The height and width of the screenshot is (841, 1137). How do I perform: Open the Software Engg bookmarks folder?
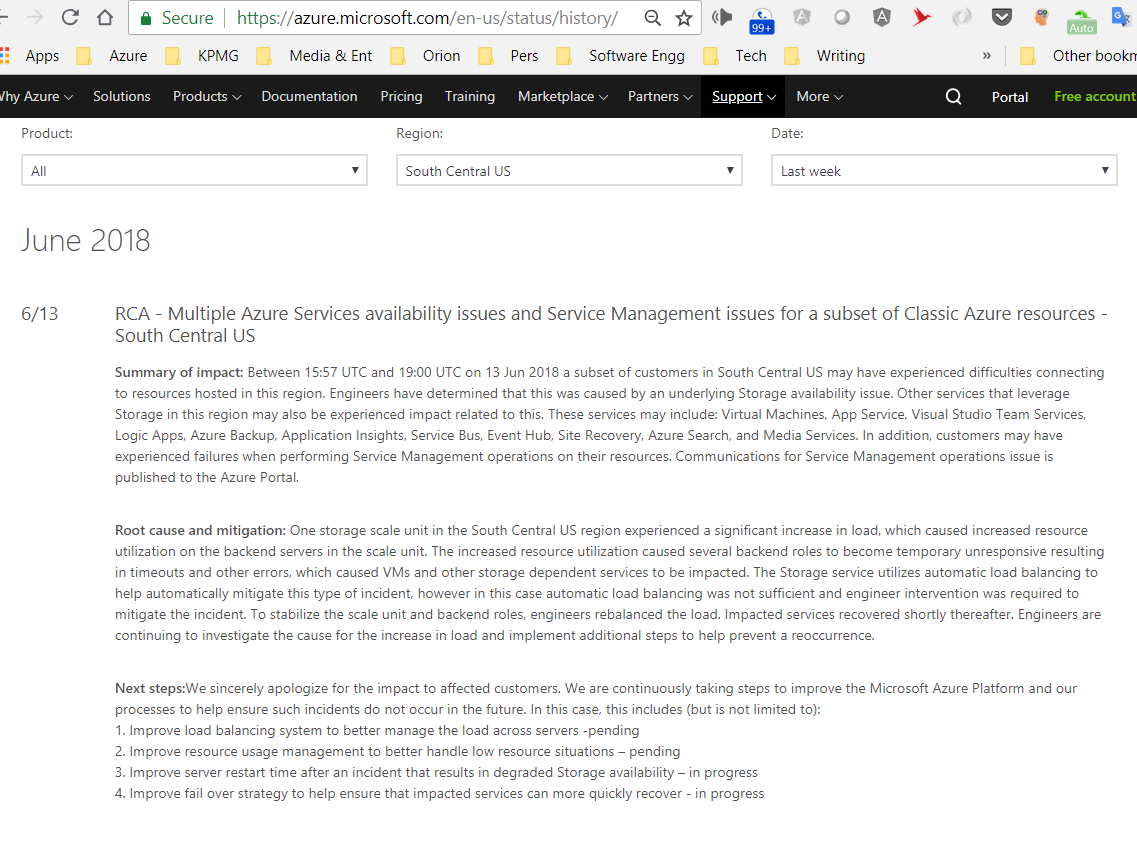[621, 56]
